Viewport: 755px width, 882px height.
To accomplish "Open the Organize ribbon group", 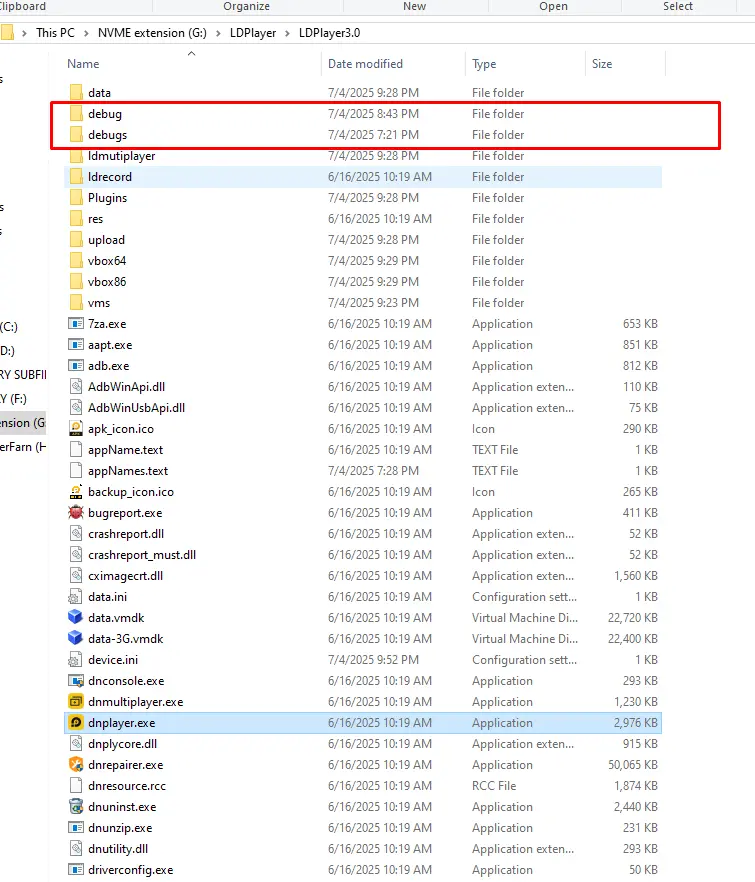I will (246, 6).
